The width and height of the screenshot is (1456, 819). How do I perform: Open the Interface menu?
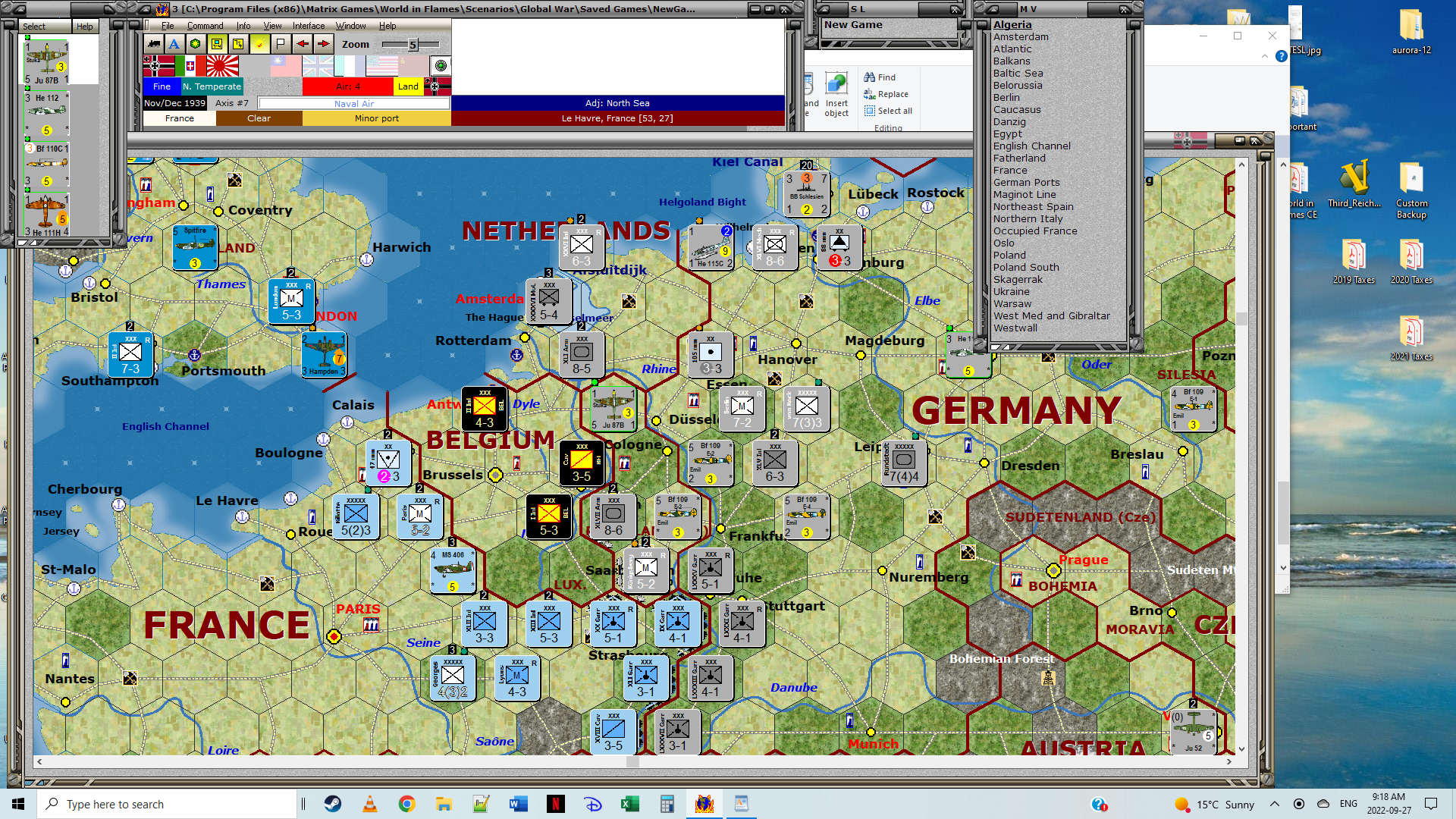(x=309, y=26)
